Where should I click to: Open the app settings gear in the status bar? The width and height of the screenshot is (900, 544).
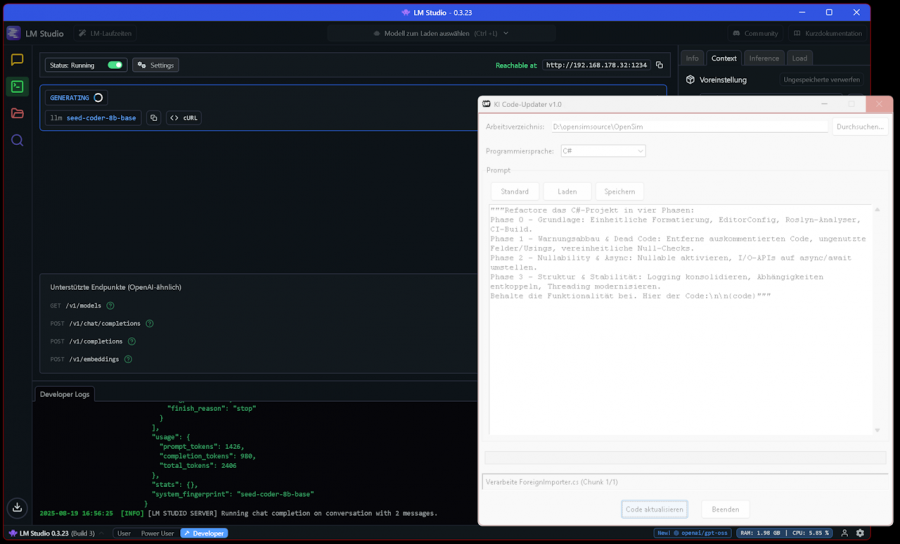point(860,533)
